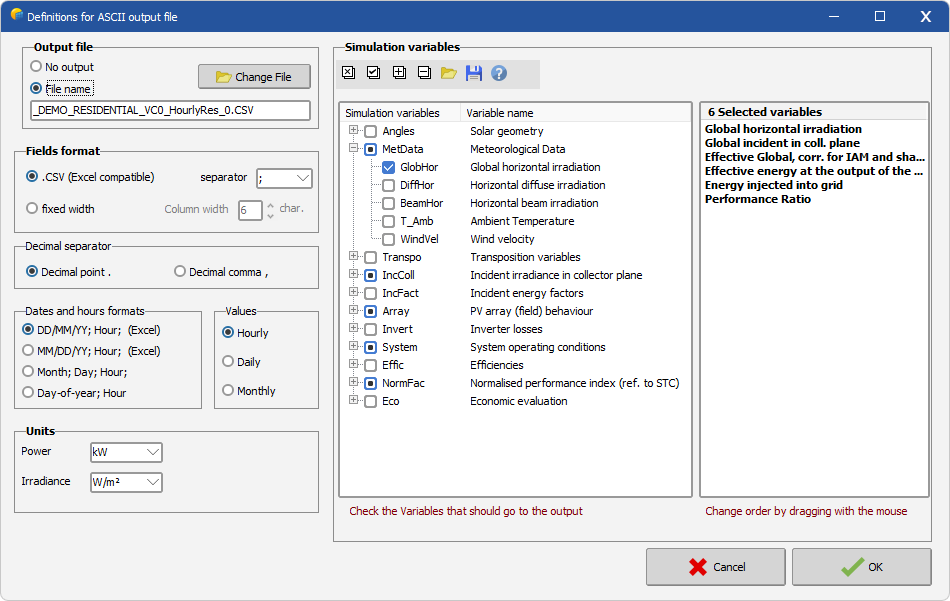Toggle the System group checkbox
The height and width of the screenshot is (601, 950).
point(371,348)
